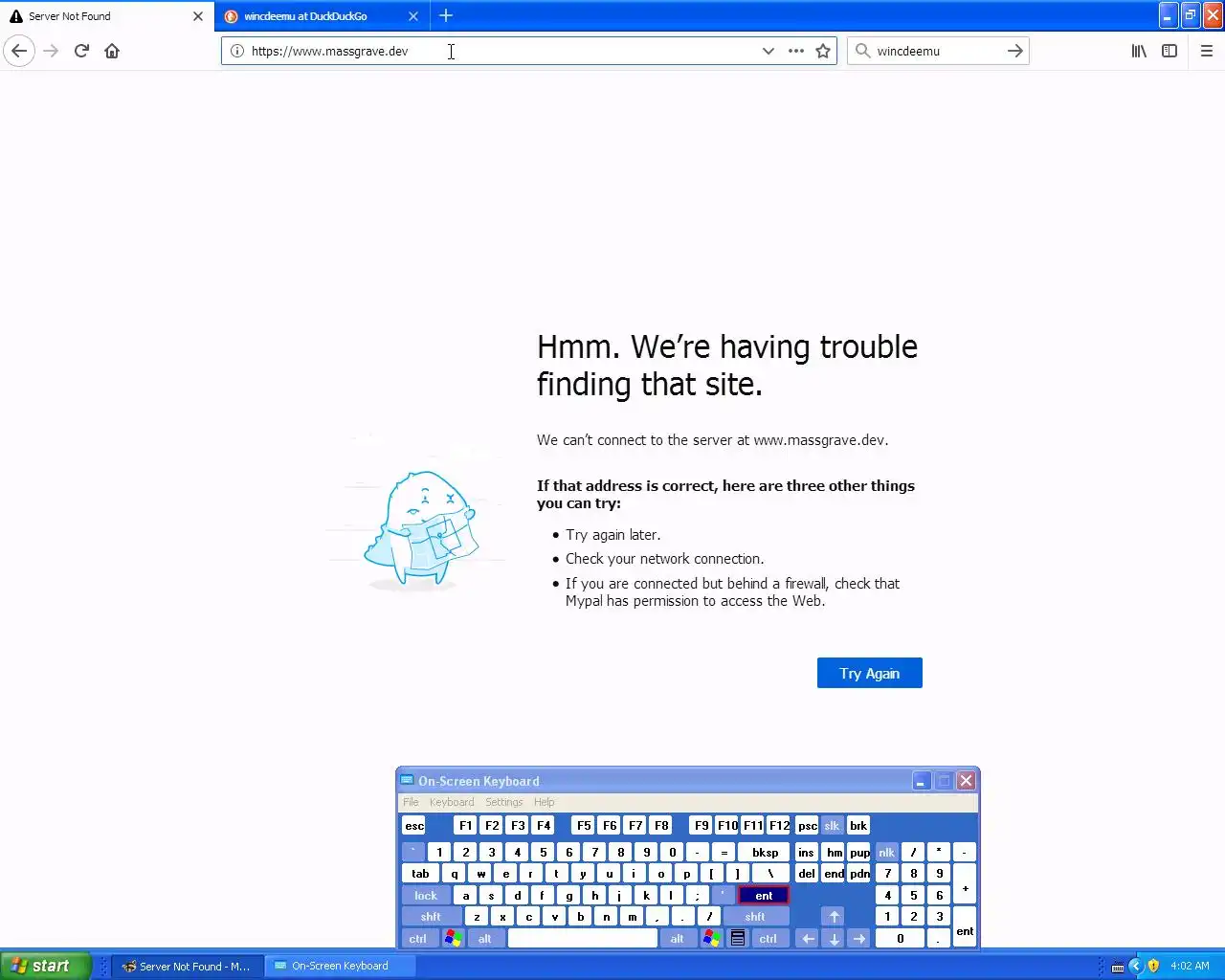Screen dimensions: 1225x980
Task: Click the bksp key on keyboard
Action: point(765,852)
